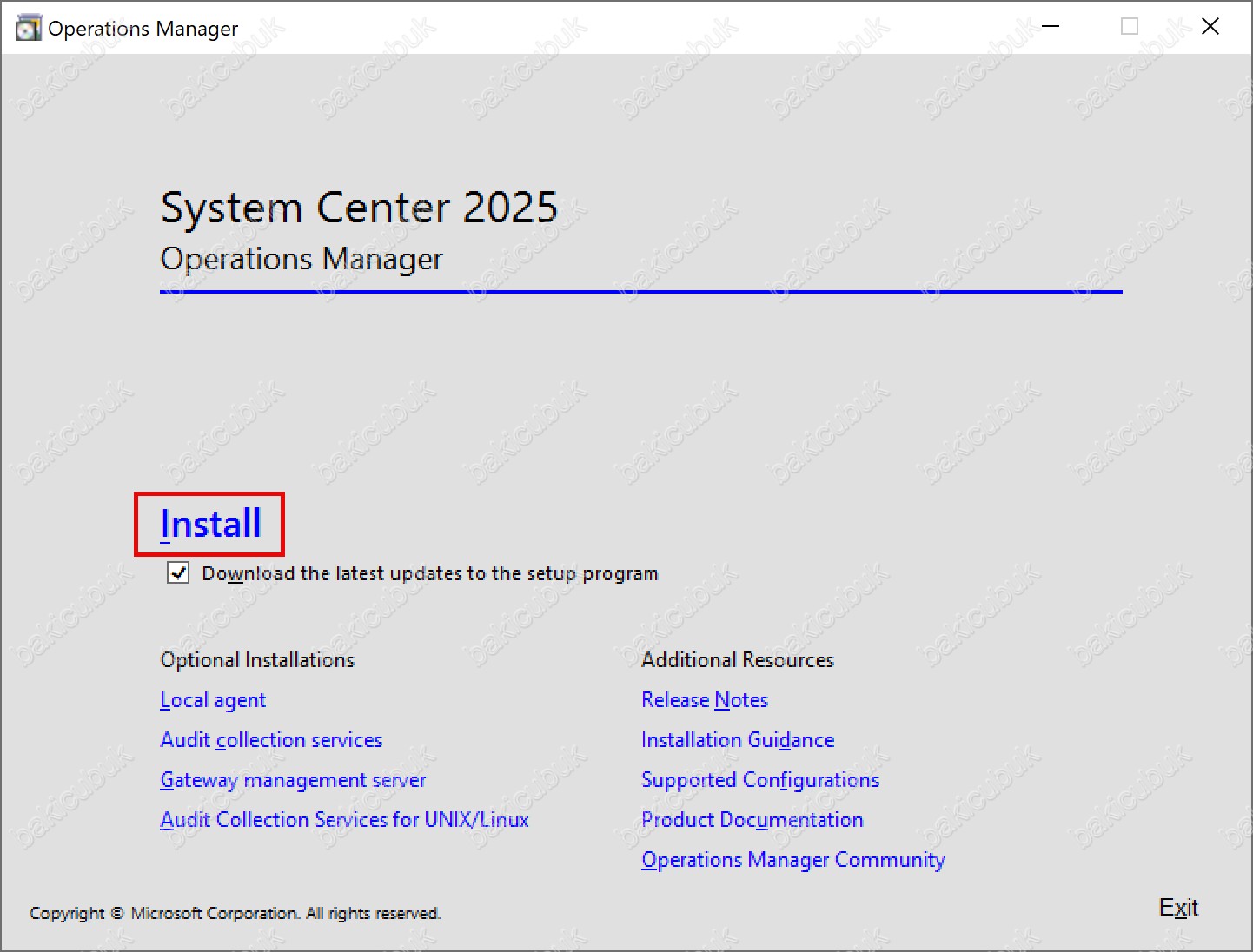Click the Optional Installations heading
The height and width of the screenshot is (952, 1253).
coord(257,660)
